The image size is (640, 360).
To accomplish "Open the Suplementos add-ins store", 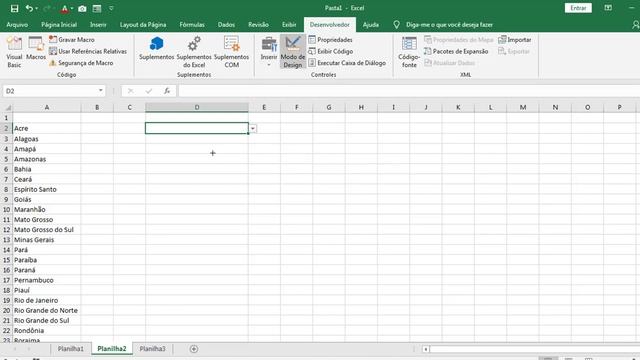I will click(x=156, y=49).
